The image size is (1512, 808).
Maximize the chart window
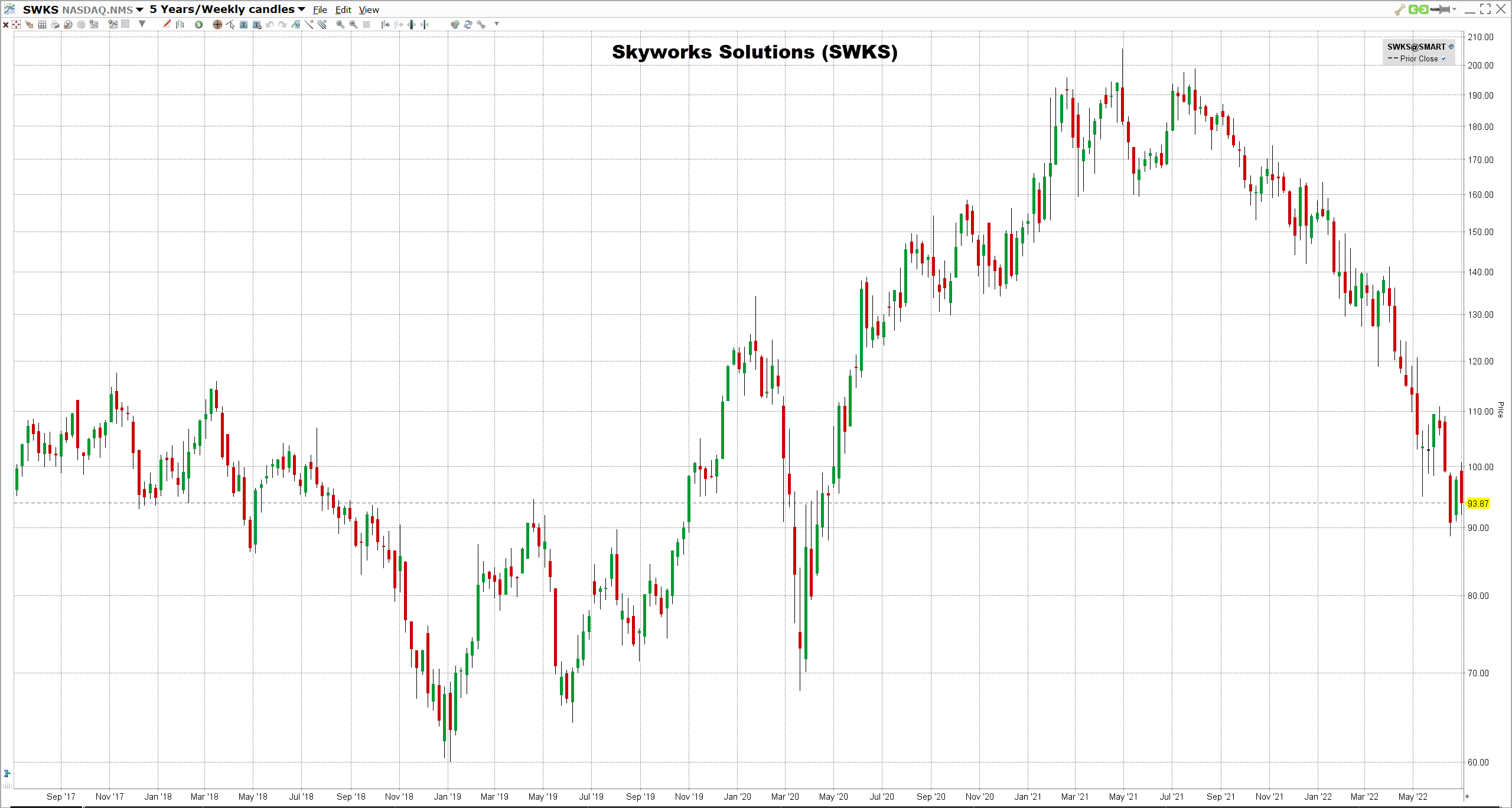point(1485,9)
